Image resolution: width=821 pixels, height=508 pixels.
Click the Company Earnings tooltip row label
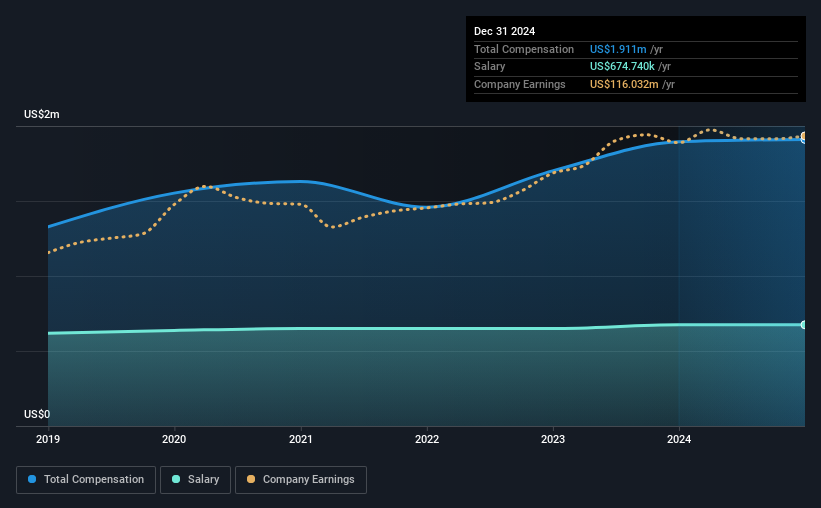click(x=519, y=84)
